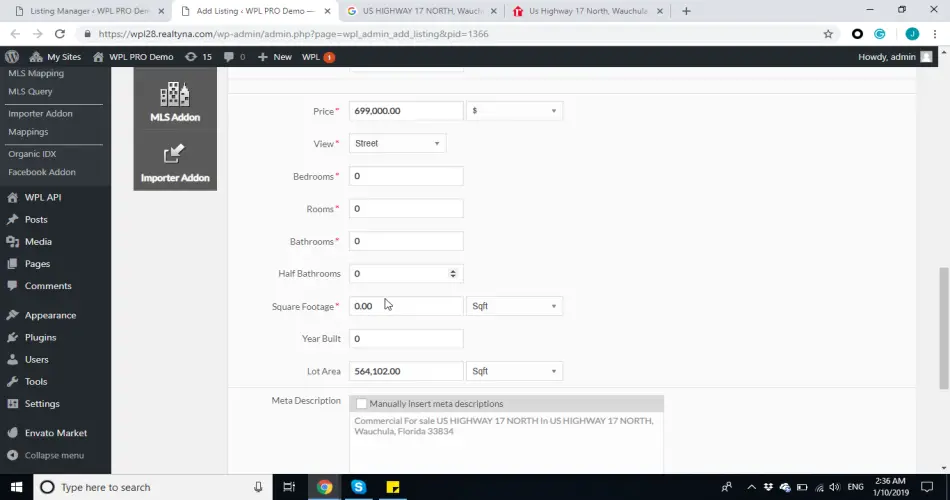Reload the page with the refresh icon
Image resolution: width=950 pixels, height=500 pixels.
(x=60, y=34)
